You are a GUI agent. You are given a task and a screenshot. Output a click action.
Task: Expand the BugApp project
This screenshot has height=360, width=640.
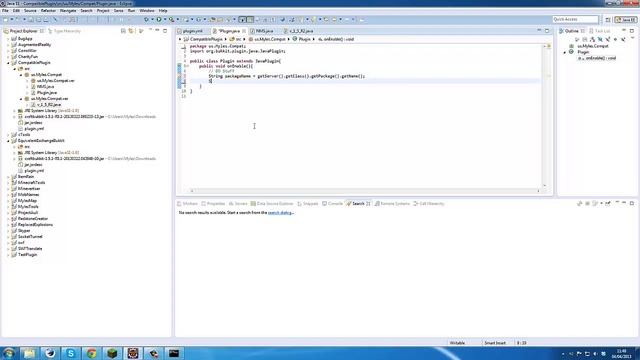click(x=8, y=39)
